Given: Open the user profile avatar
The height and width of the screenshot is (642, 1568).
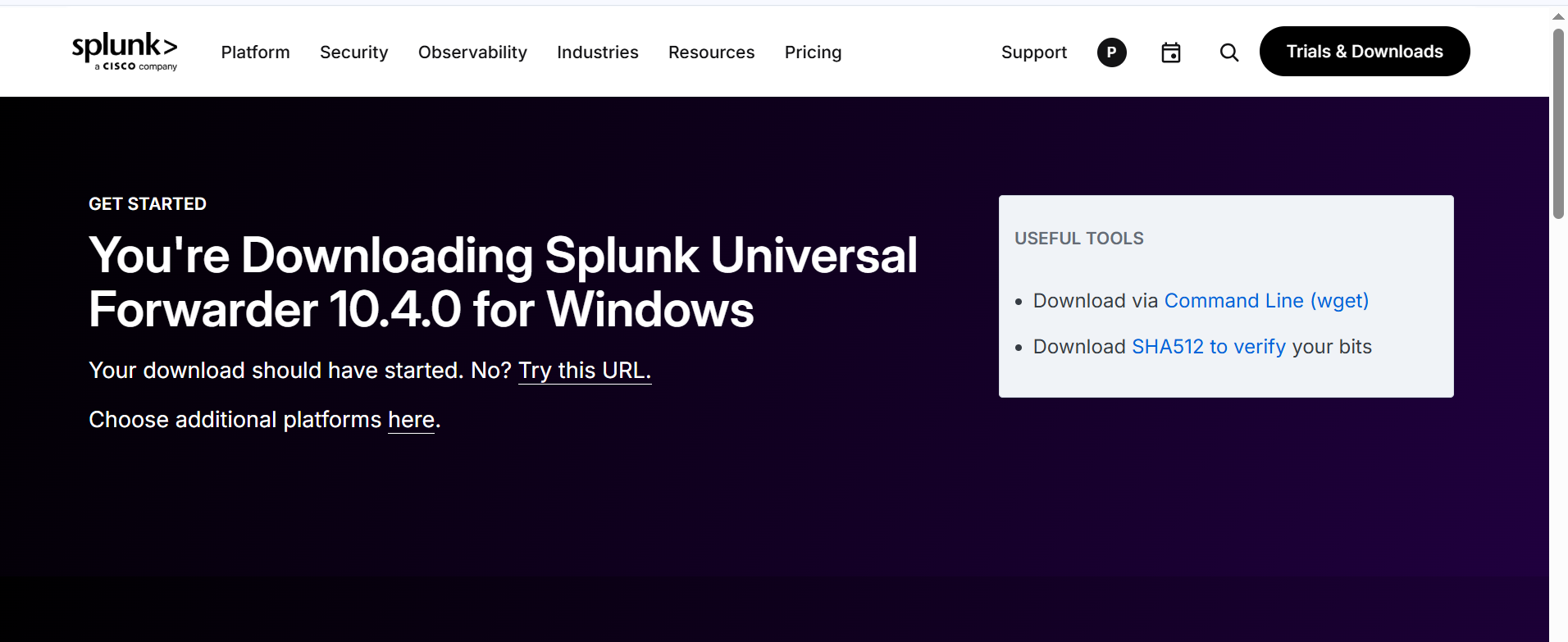Looking at the screenshot, I should pyautogui.click(x=1112, y=52).
